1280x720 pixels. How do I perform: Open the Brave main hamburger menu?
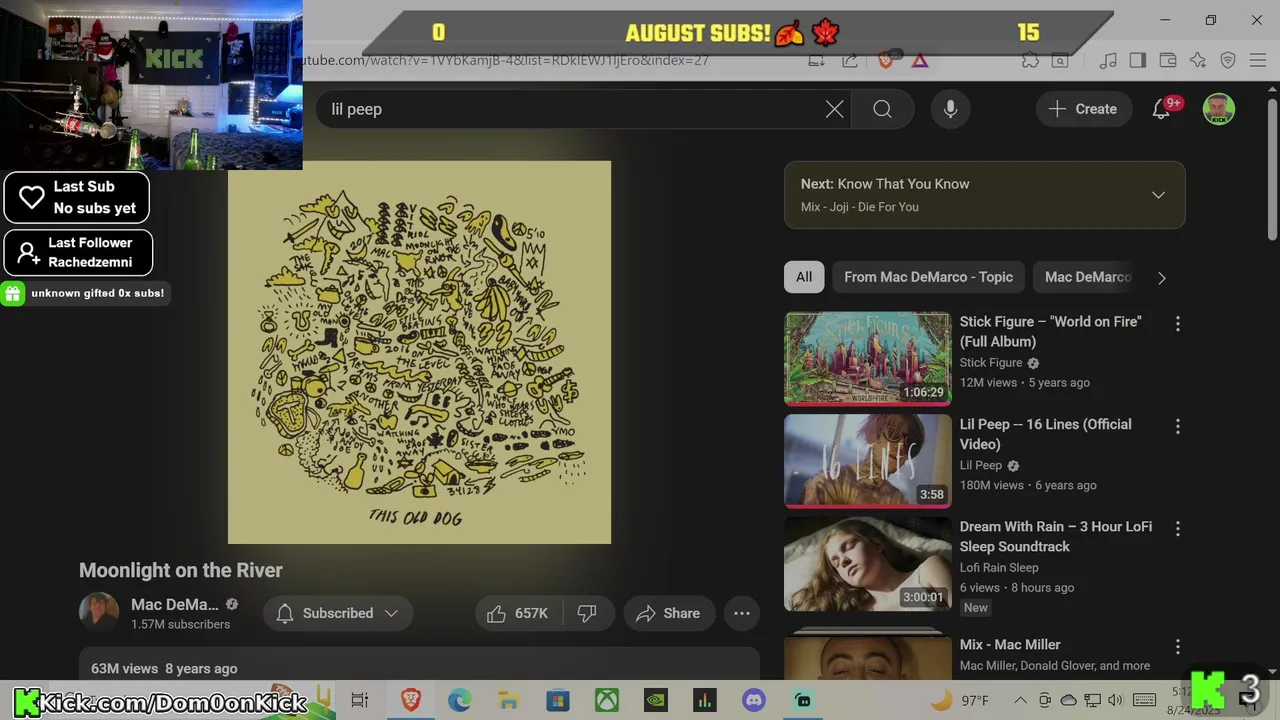tap(1257, 61)
